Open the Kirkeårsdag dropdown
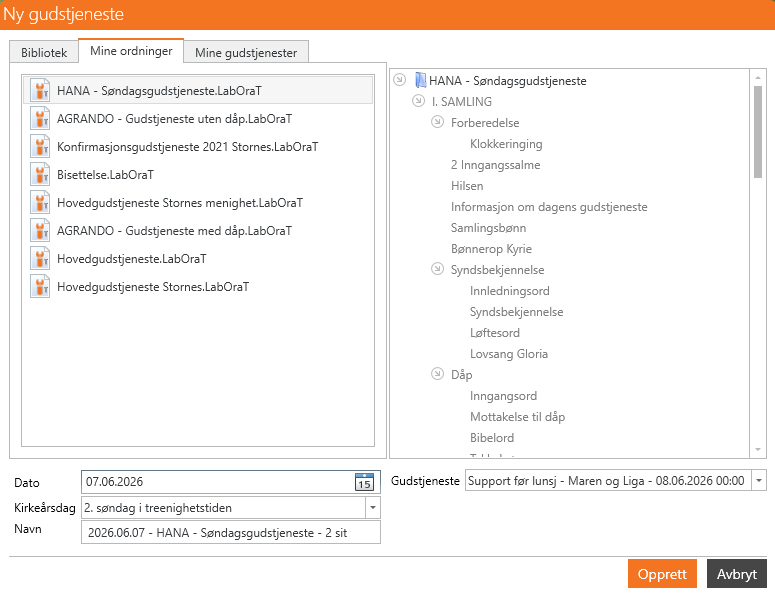 click(373, 508)
